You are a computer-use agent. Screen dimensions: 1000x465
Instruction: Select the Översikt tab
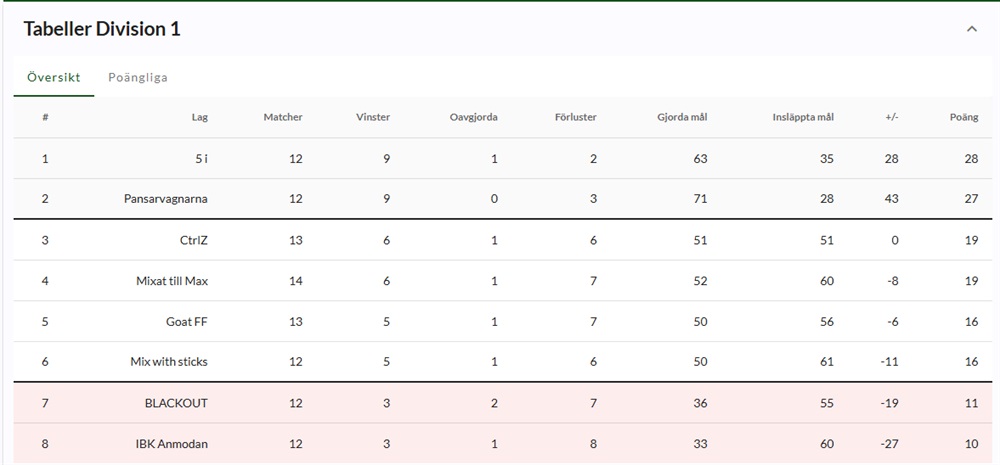pos(54,77)
